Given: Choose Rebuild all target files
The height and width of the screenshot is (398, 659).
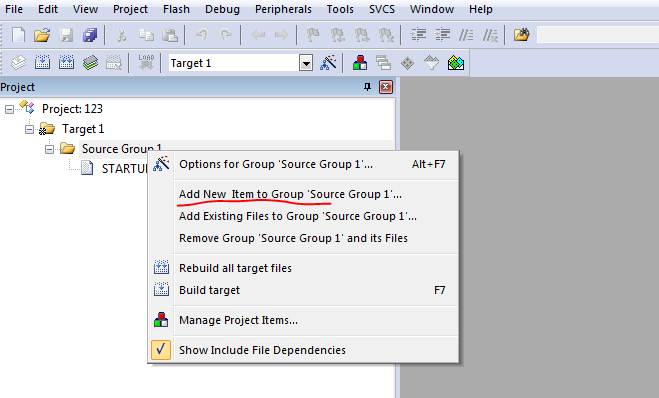Looking at the screenshot, I should pos(304,268).
